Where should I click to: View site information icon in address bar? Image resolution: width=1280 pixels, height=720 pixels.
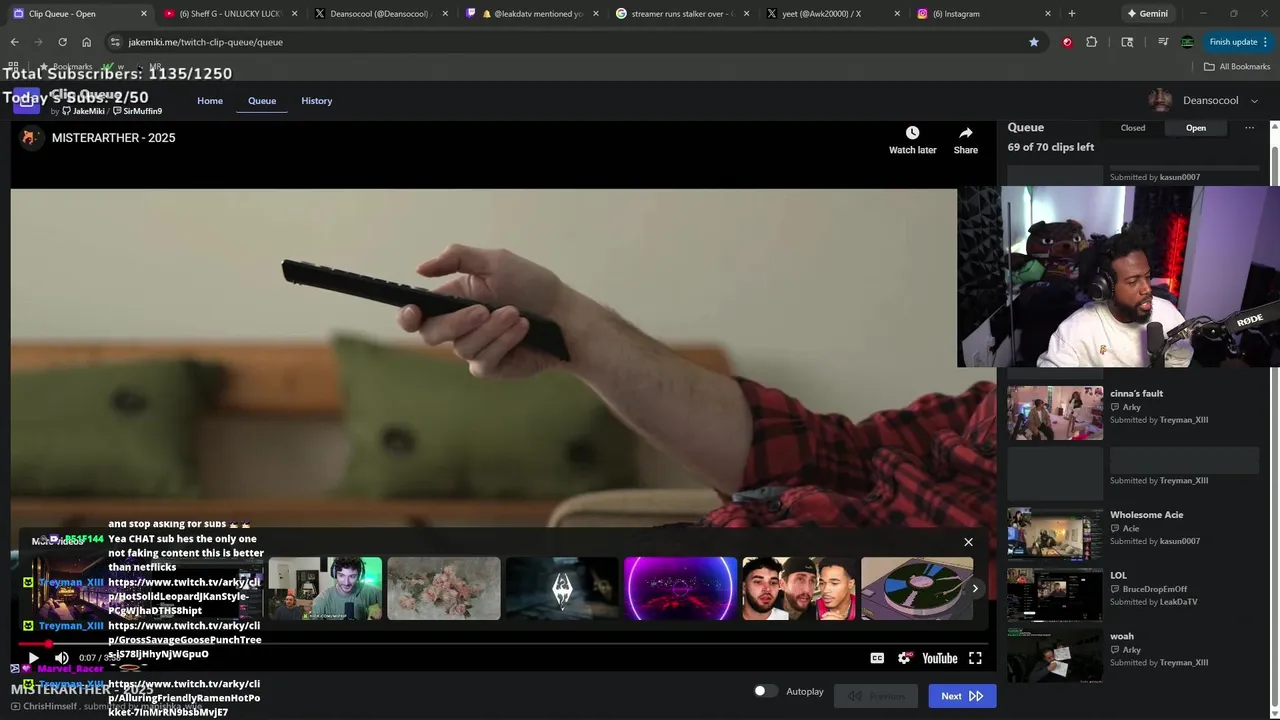(115, 42)
